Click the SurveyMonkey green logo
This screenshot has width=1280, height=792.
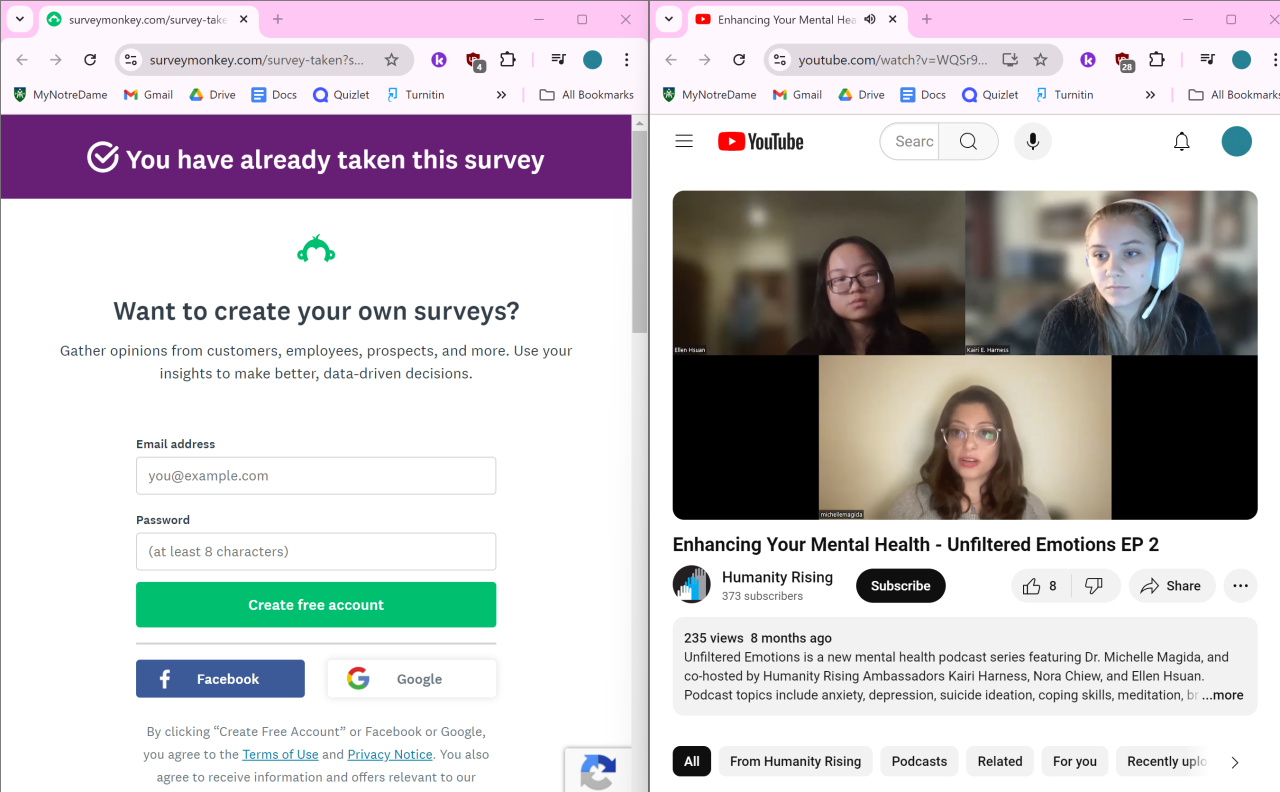point(316,249)
